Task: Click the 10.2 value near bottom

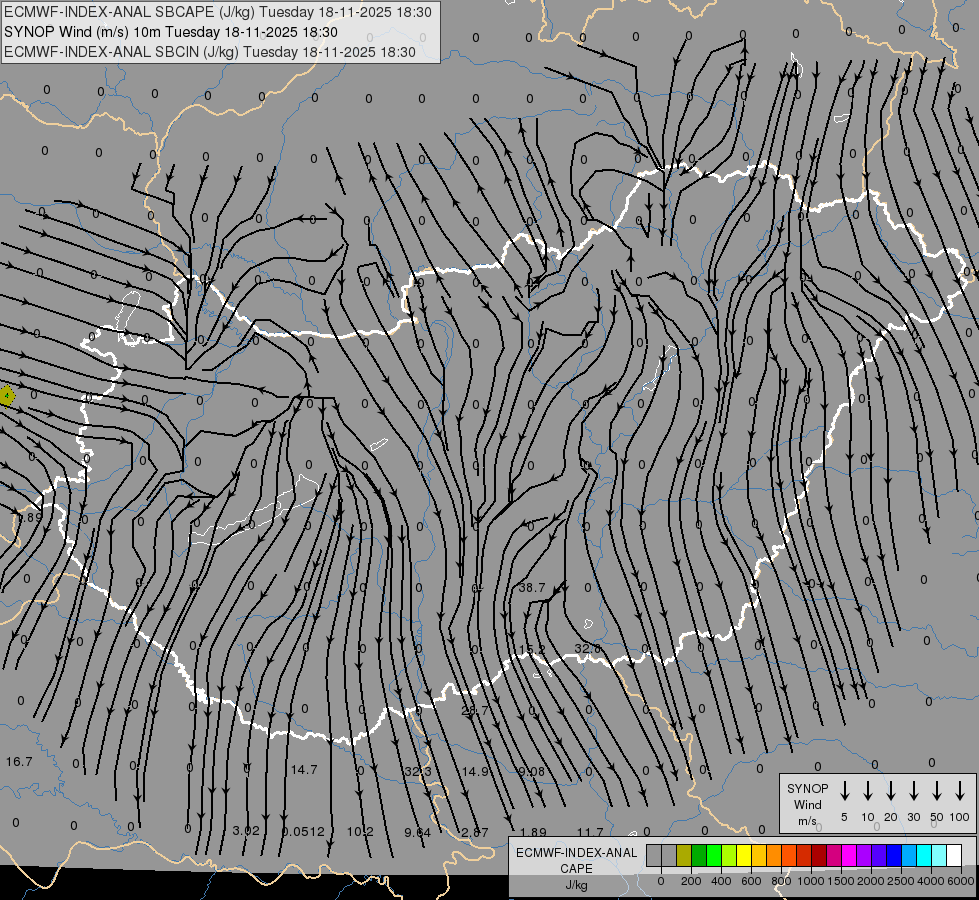Action: [360, 832]
